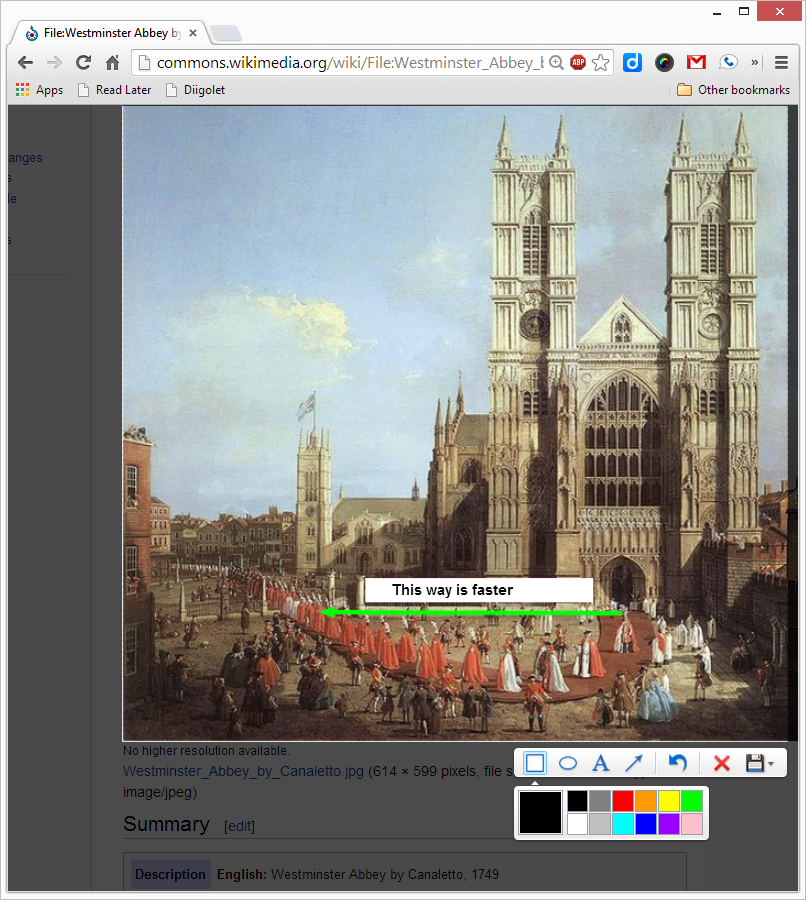
Task: Open the Read Later bookmark
Action: (114, 90)
